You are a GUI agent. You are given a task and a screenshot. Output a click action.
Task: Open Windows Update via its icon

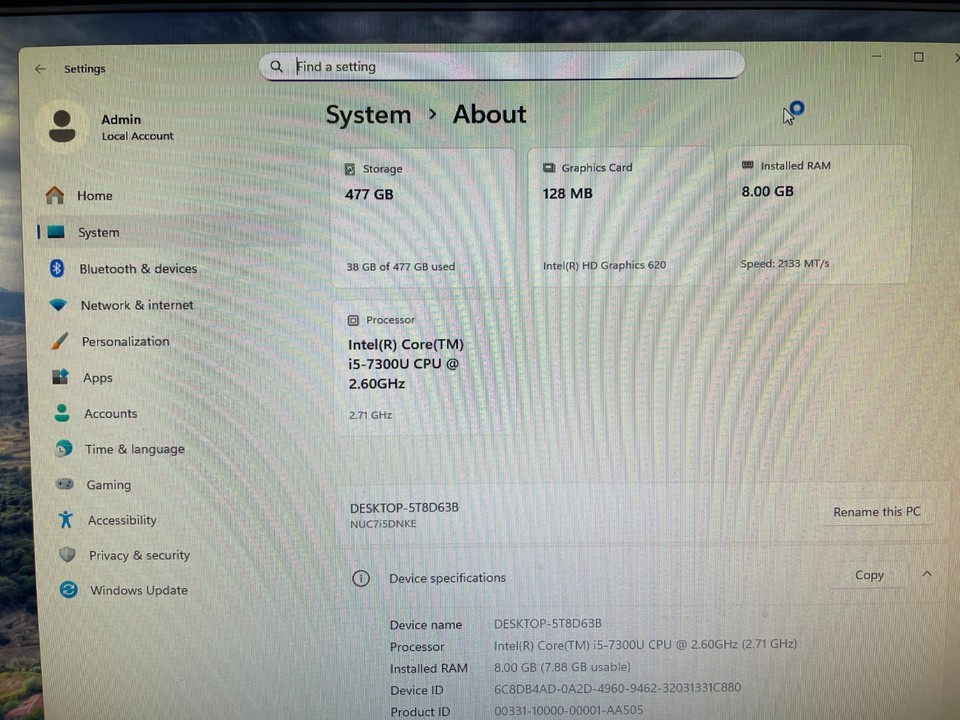(x=67, y=590)
